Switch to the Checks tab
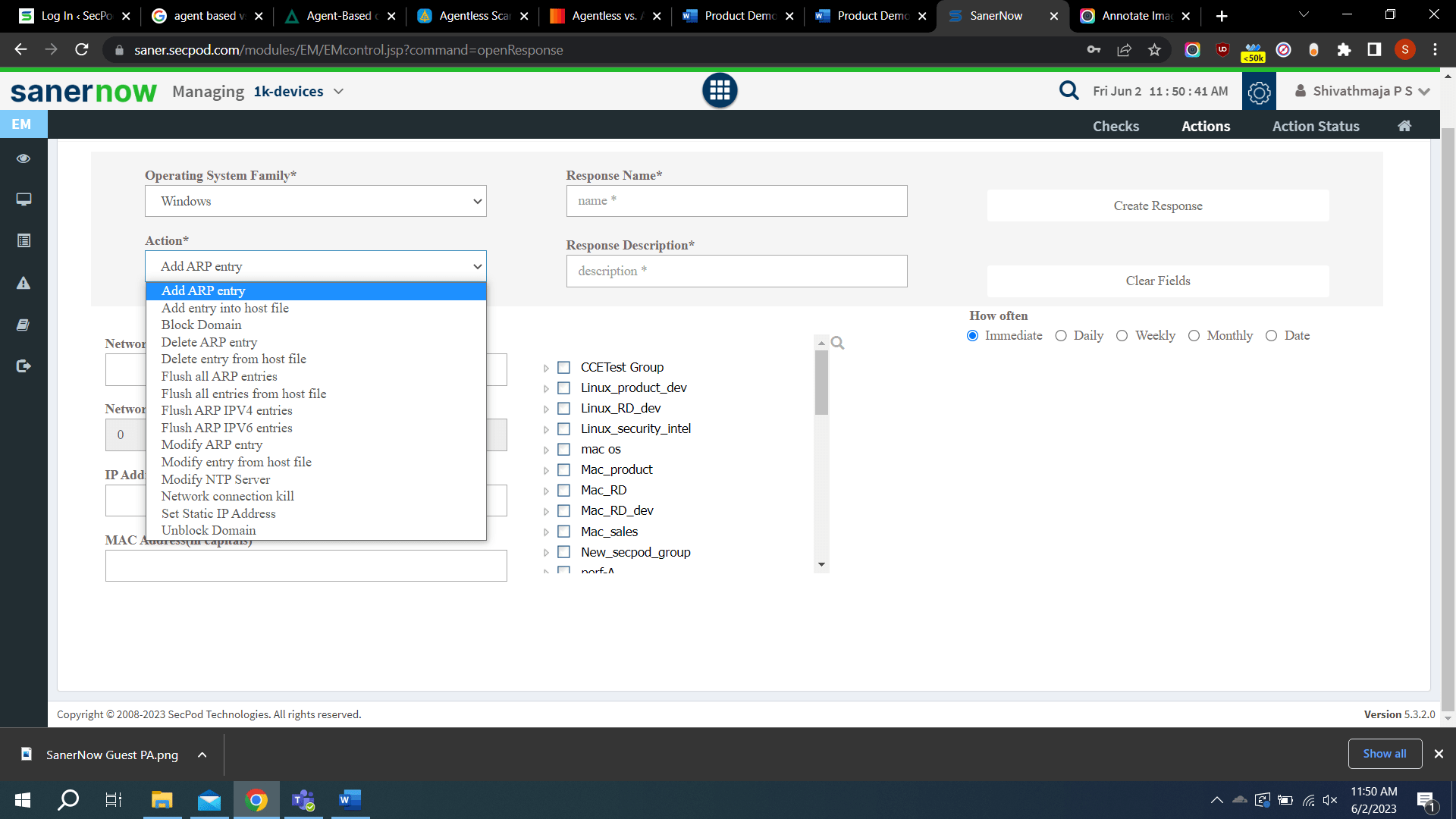Screen dimensions: 1456x819 click(x=1116, y=126)
